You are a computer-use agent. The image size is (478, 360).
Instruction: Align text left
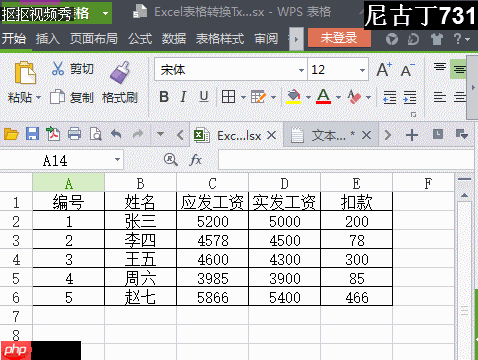tap(440, 97)
